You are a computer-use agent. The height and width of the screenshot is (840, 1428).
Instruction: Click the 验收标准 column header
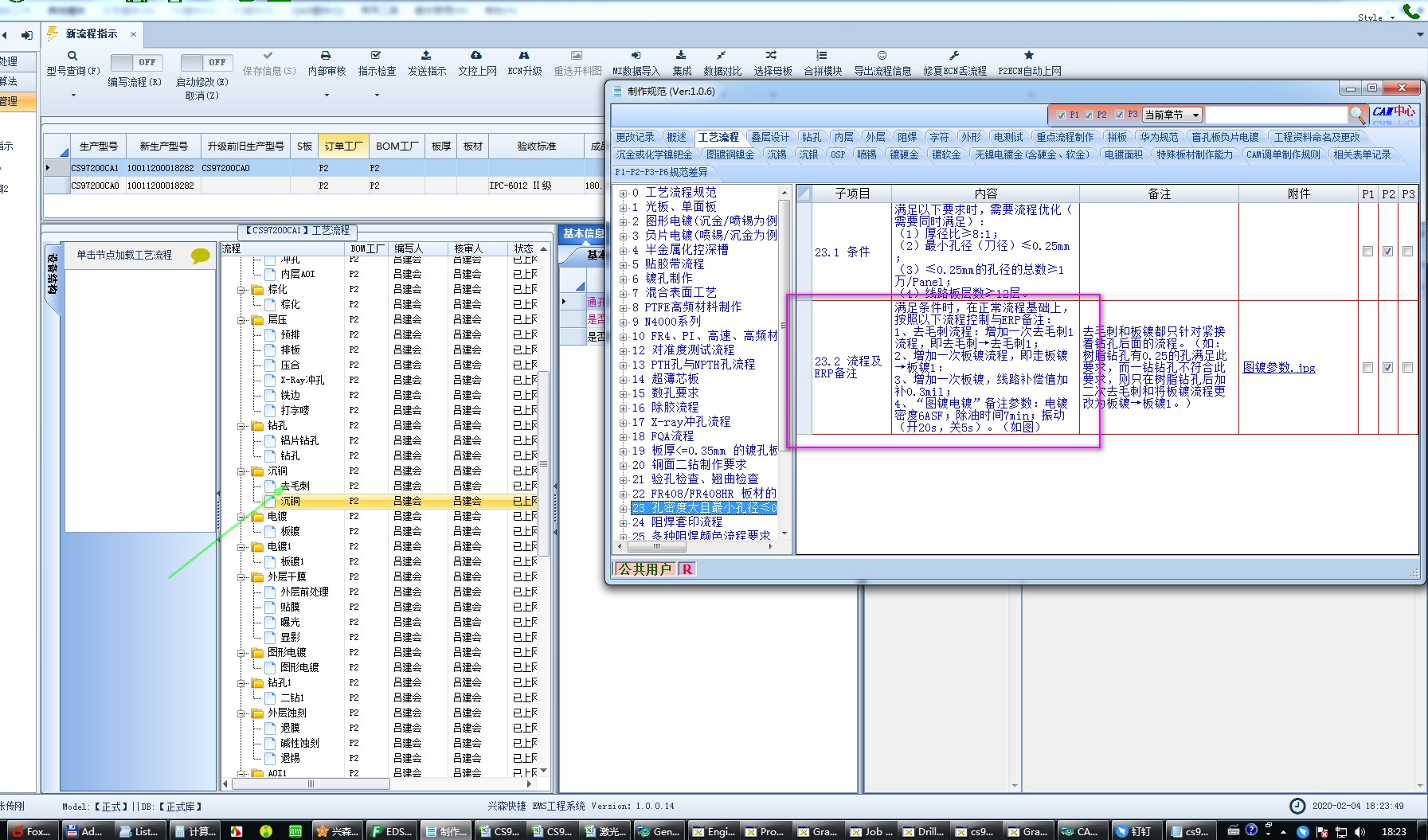coord(537,147)
